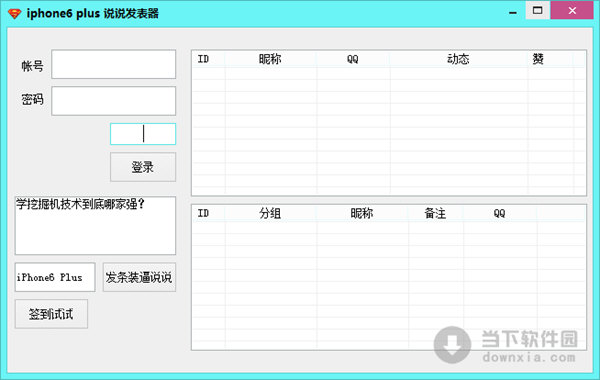The width and height of the screenshot is (600, 380).
Task: Click the 密码 password input field
Action: (114, 101)
